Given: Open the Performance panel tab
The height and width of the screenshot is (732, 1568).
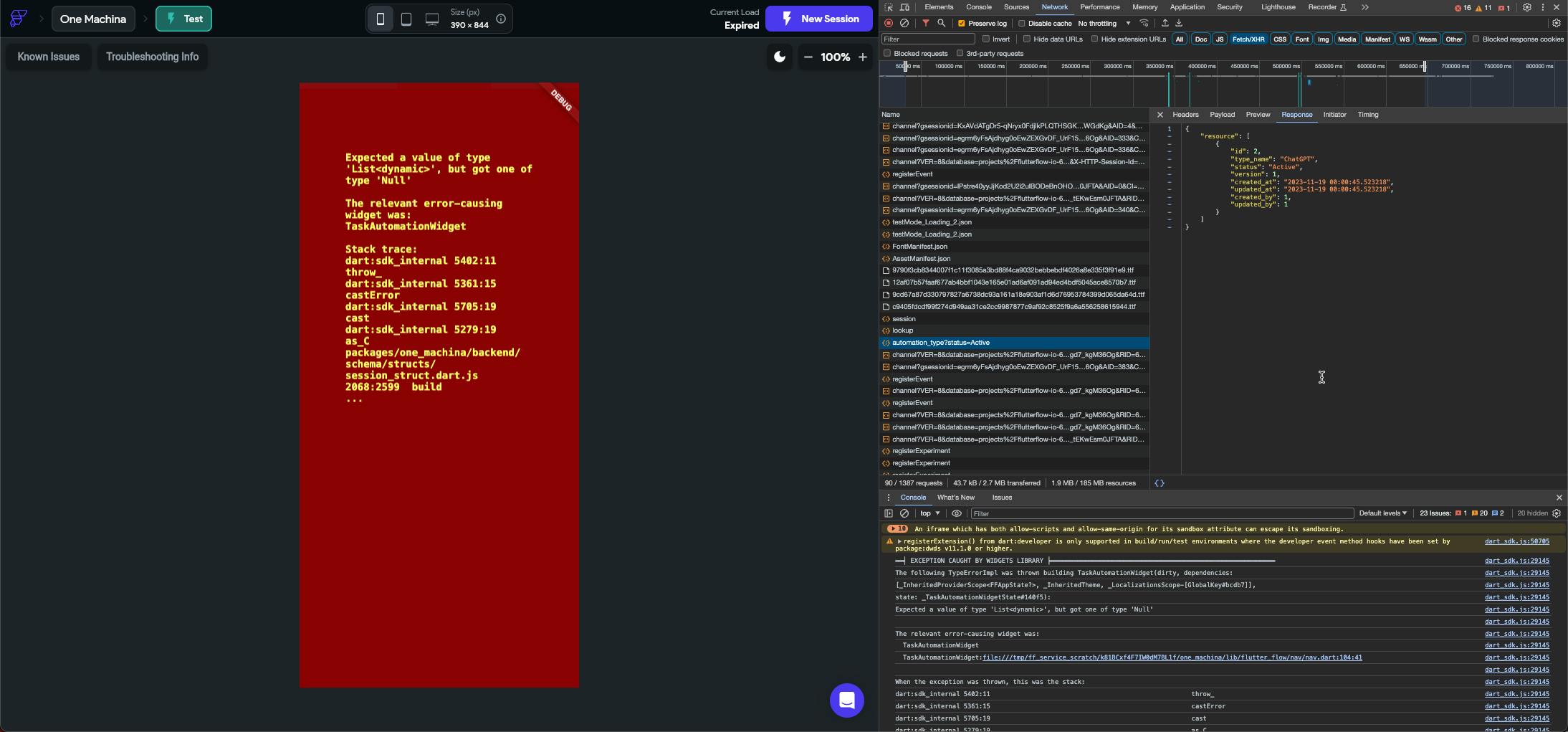Looking at the screenshot, I should (1099, 7).
